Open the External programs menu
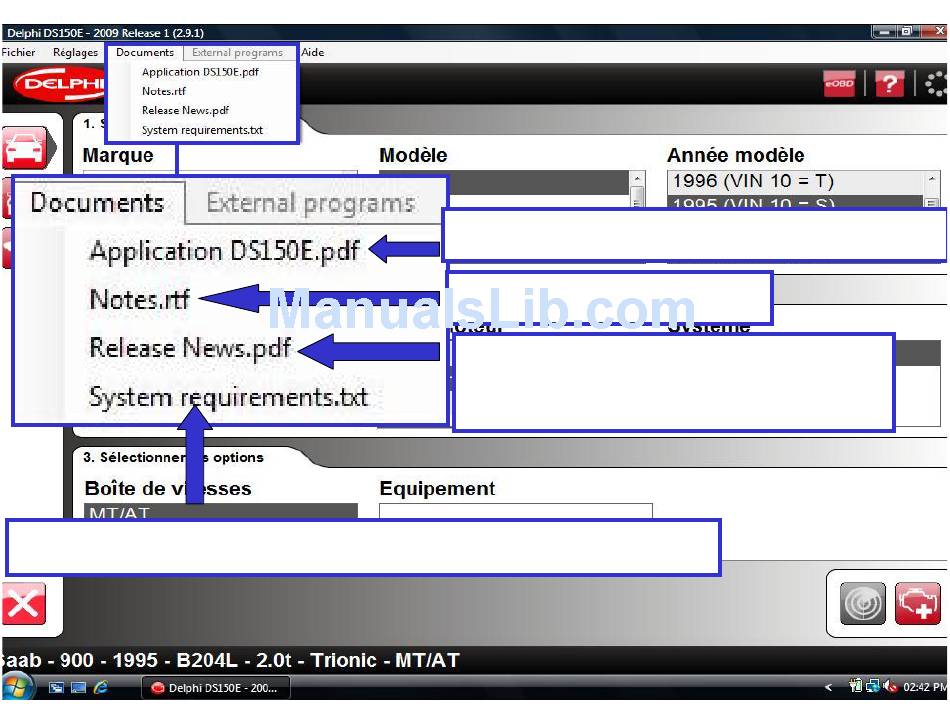This screenshot has height=725, width=950. pos(238,53)
